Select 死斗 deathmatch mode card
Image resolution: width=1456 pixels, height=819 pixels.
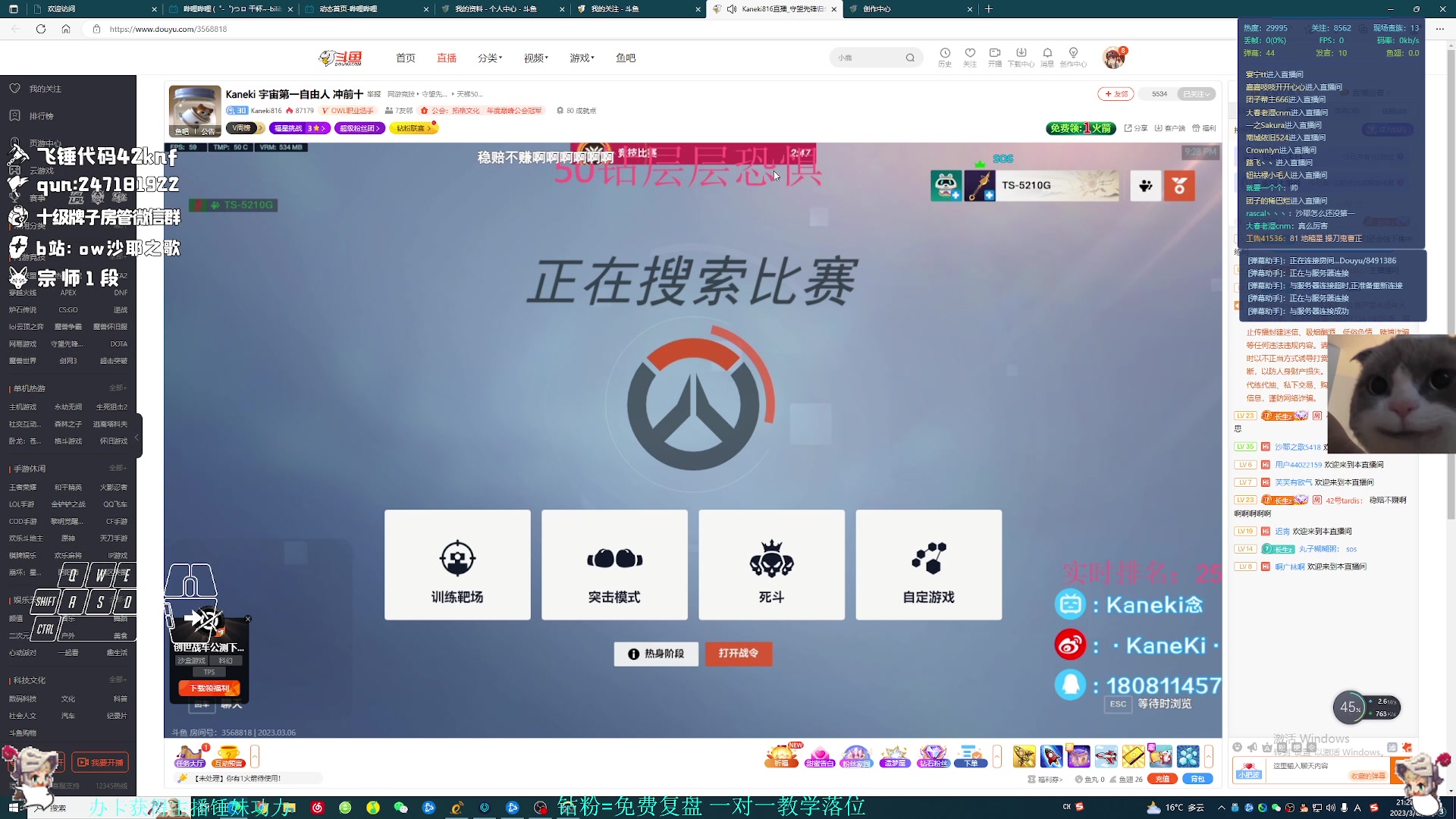tap(771, 565)
